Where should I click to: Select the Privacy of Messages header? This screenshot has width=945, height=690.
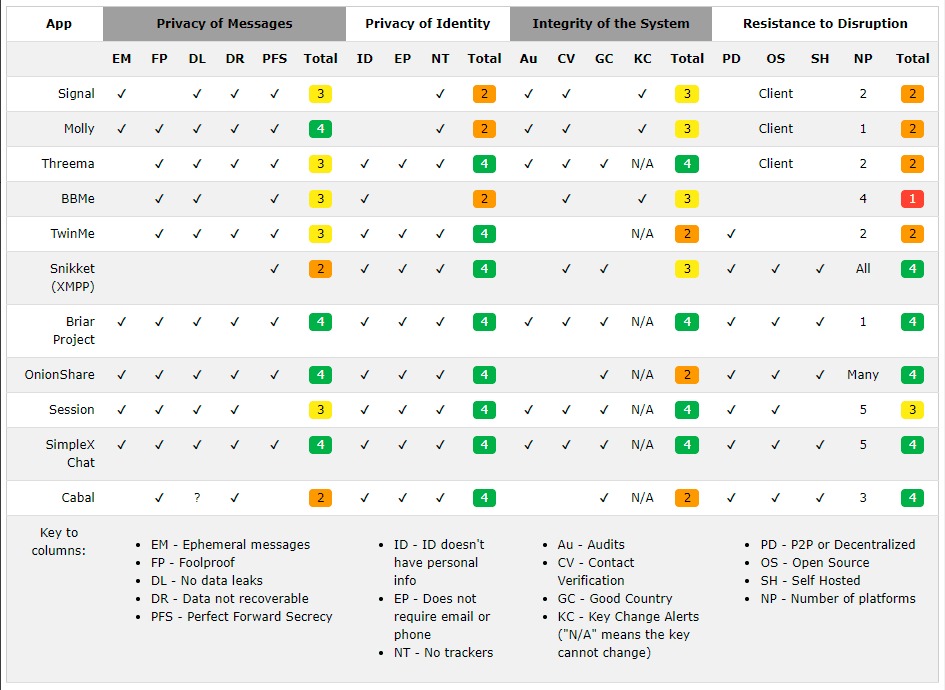pos(224,24)
